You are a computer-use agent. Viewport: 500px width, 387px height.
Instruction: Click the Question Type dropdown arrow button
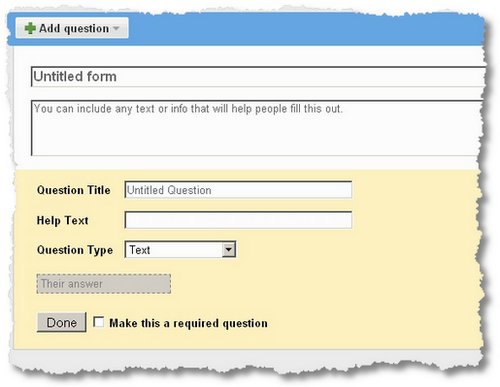click(229, 249)
